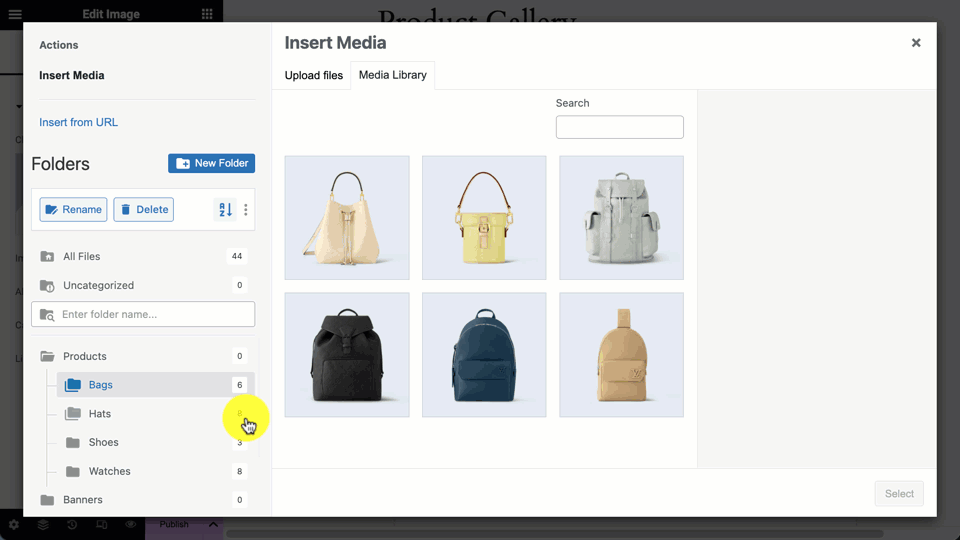This screenshot has height=540, width=960.
Task: Open the Elementor widgets grid icon
Action: pos(207,14)
